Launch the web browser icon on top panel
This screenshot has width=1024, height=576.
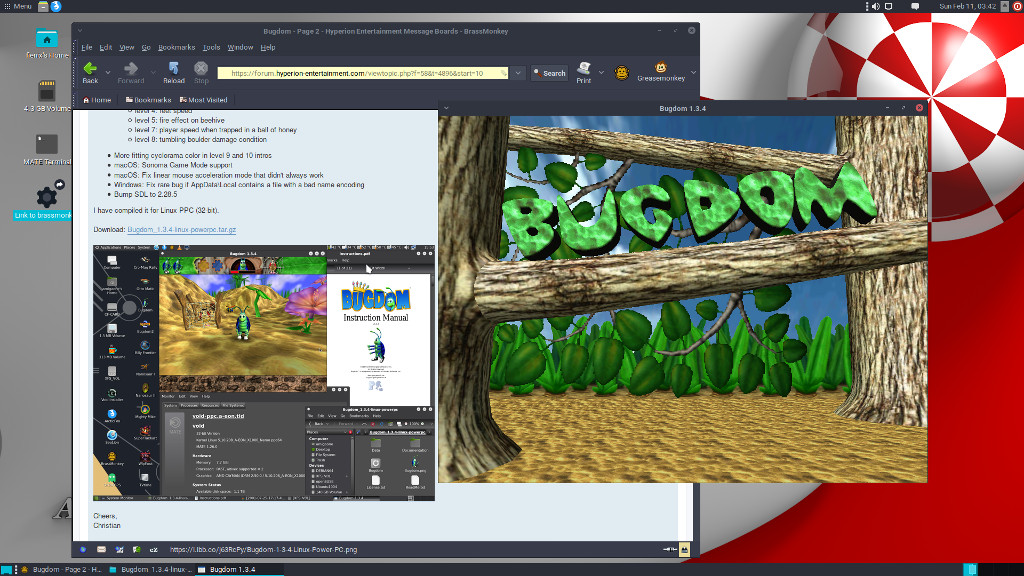point(56,6)
